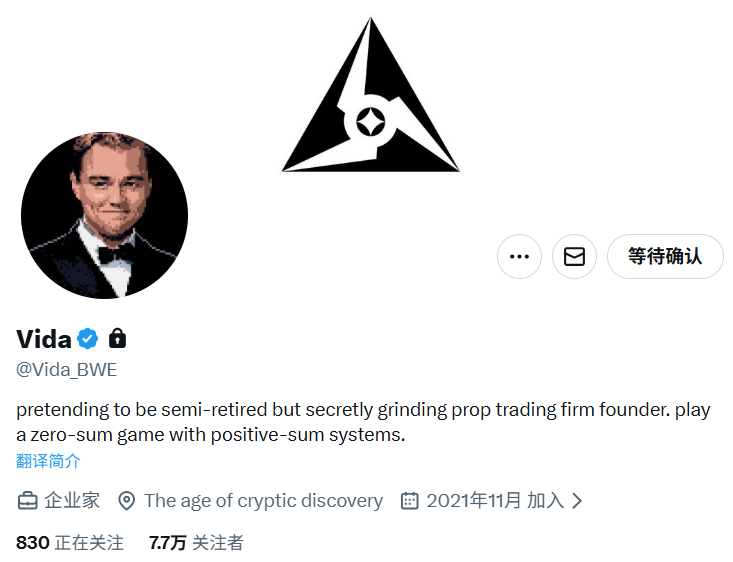Translate the bio via 翻译简介
The height and width of the screenshot is (562, 733).
click(x=48, y=461)
